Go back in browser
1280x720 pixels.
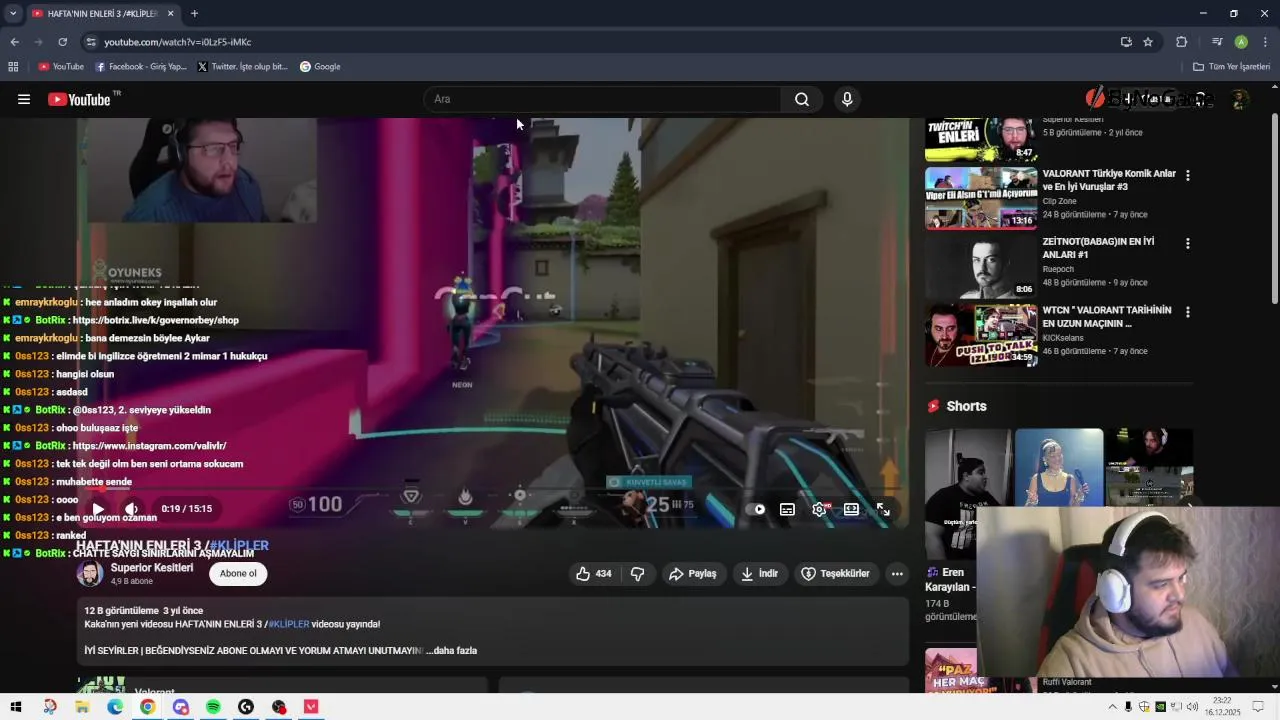14,42
